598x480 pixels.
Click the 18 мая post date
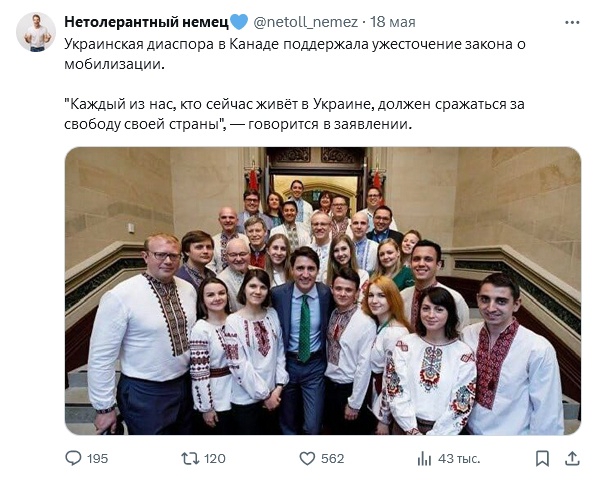(393, 22)
